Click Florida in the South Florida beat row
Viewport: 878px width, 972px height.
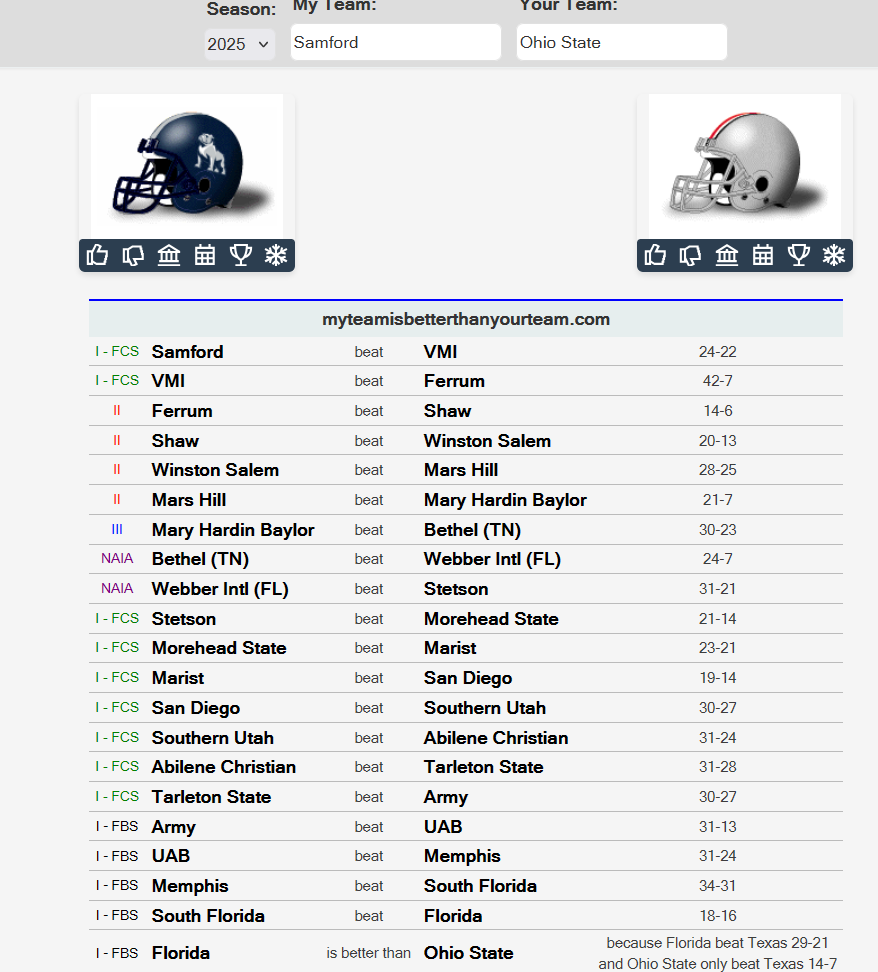(453, 916)
